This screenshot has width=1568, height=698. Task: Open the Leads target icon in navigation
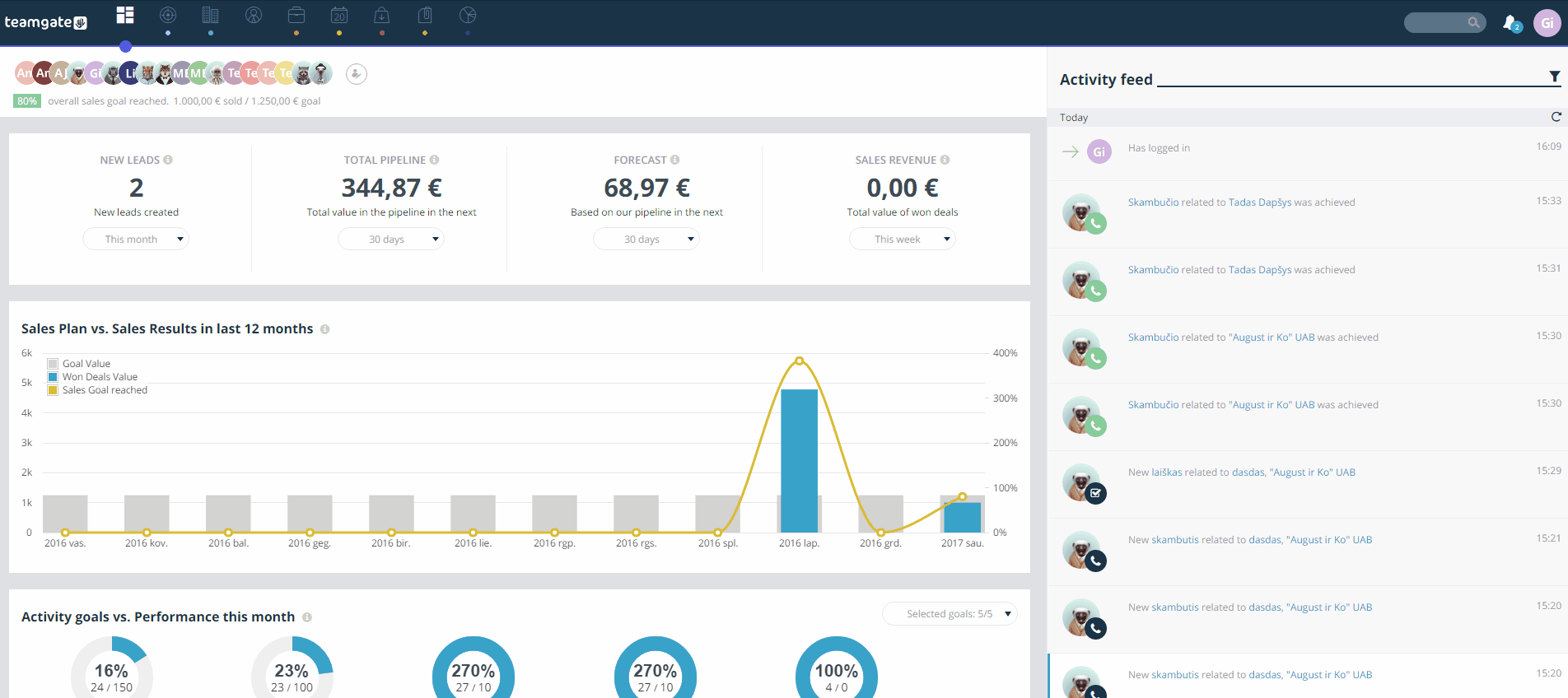[168, 15]
